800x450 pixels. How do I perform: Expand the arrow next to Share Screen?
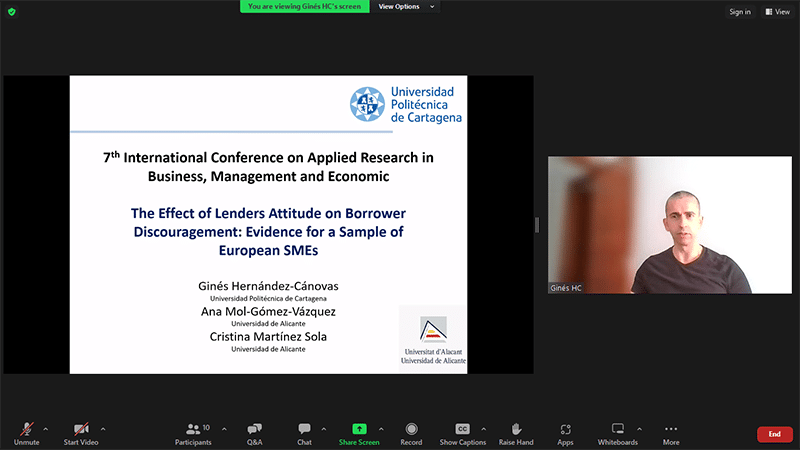click(x=380, y=428)
